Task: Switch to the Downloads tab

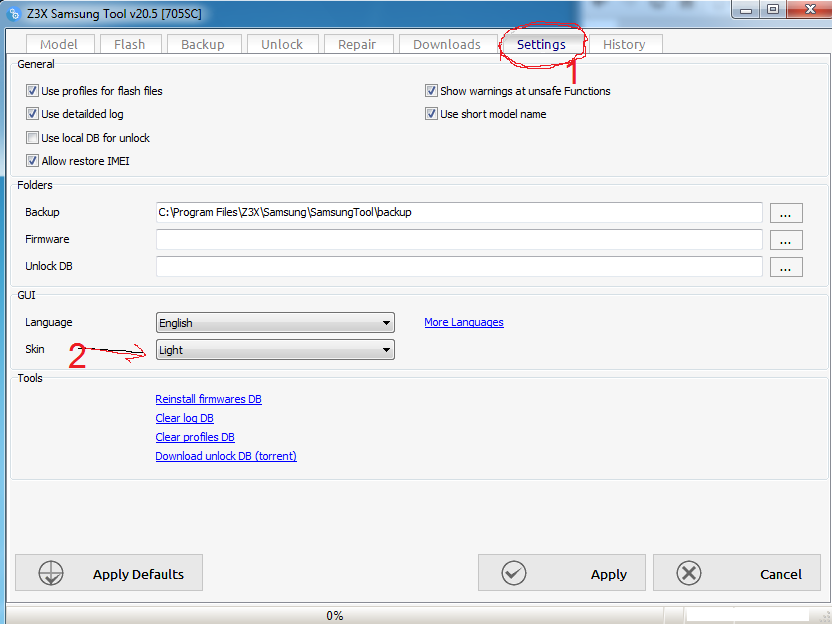Action: (447, 45)
